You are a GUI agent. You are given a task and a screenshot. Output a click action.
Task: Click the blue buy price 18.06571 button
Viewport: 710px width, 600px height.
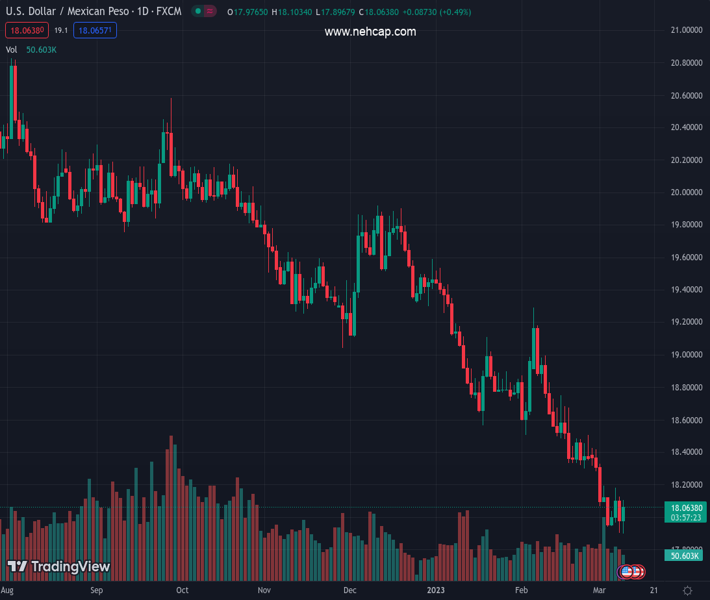95,30
